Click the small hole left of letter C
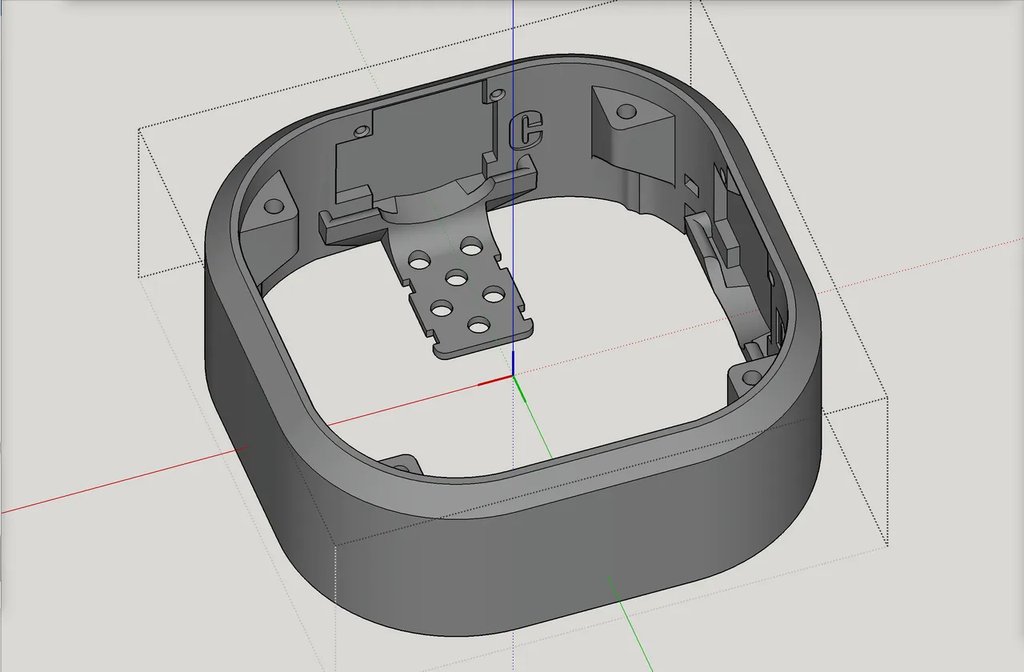 (x=495, y=95)
